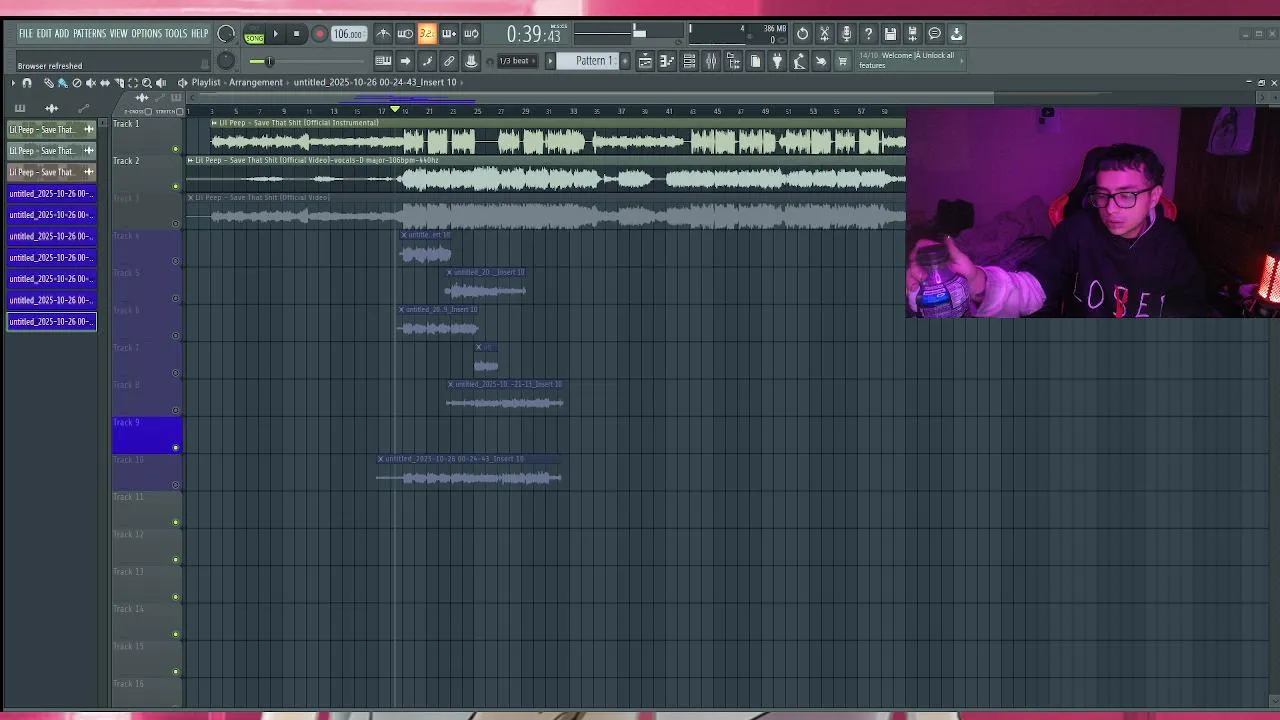The image size is (1280, 720).
Task: Open the Channel Rack icon
Action: (x=689, y=61)
